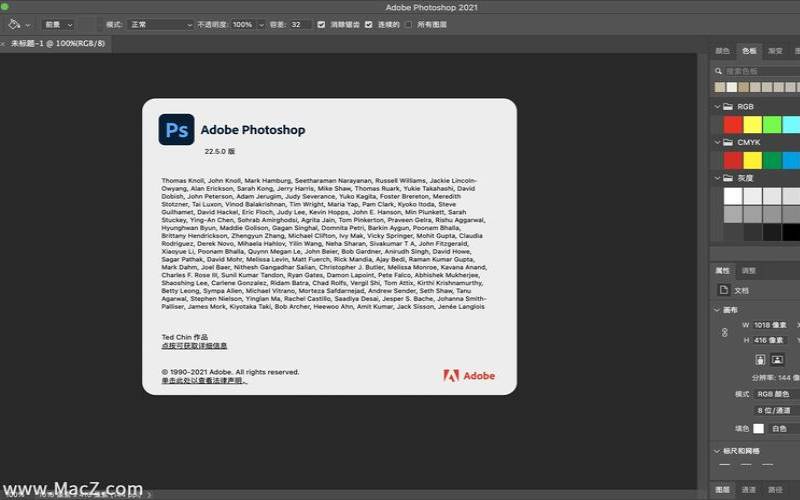Click the 点按可获取详细信息 link

point(194,345)
